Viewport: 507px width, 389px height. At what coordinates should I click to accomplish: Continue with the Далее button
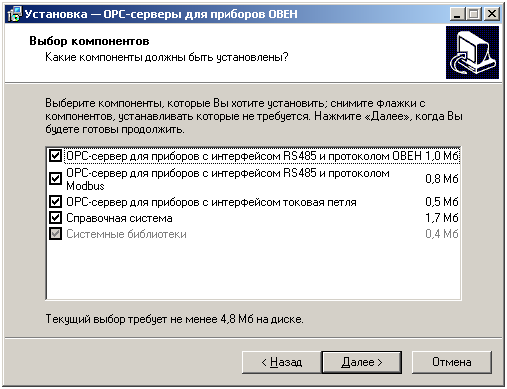[362, 362]
